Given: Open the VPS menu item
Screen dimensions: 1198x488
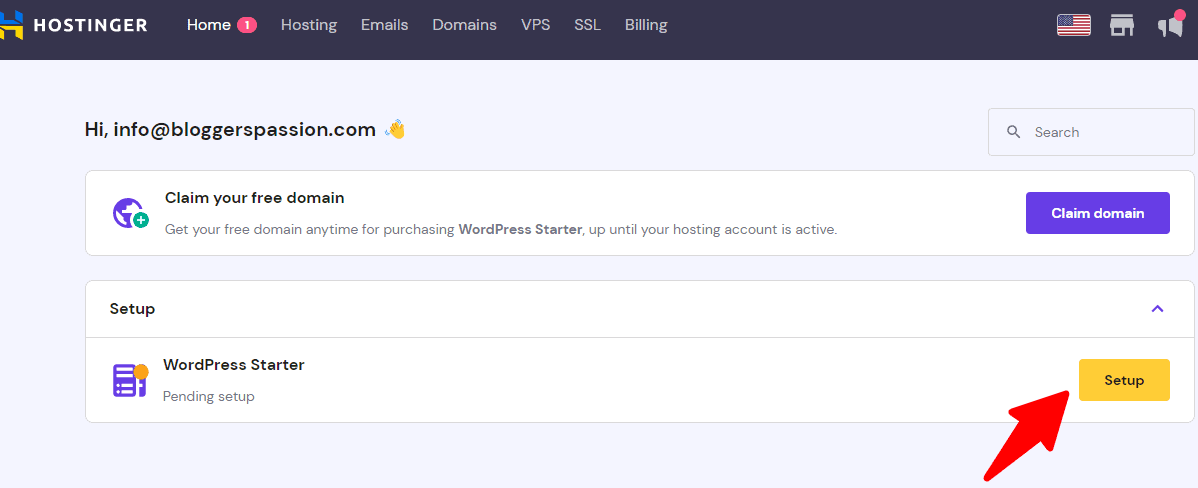Looking at the screenshot, I should pos(535,25).
